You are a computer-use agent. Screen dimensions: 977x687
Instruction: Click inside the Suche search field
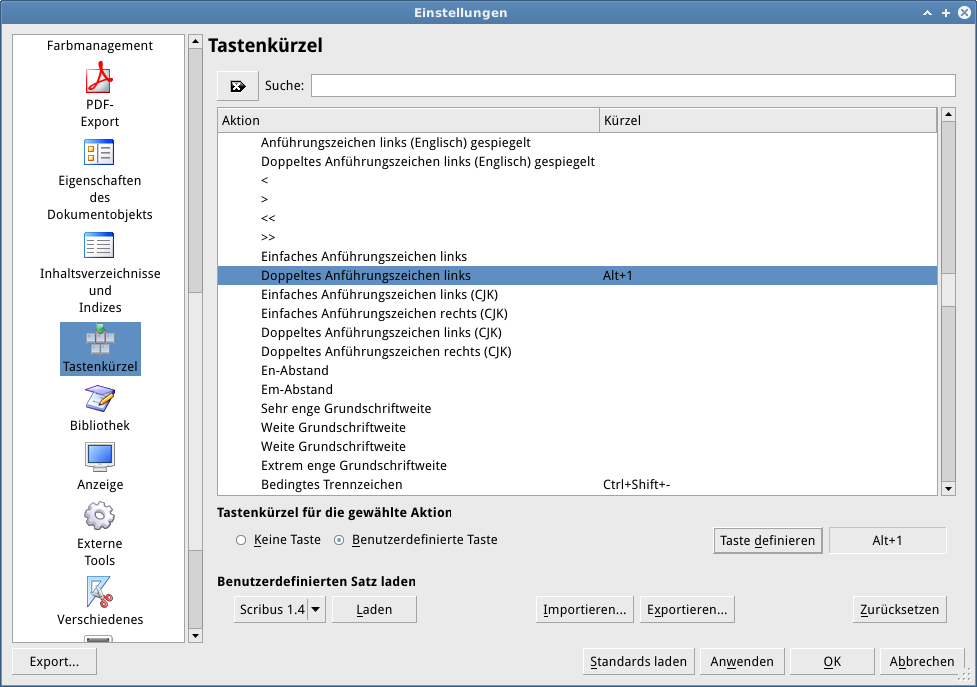[x=633, y=85]
